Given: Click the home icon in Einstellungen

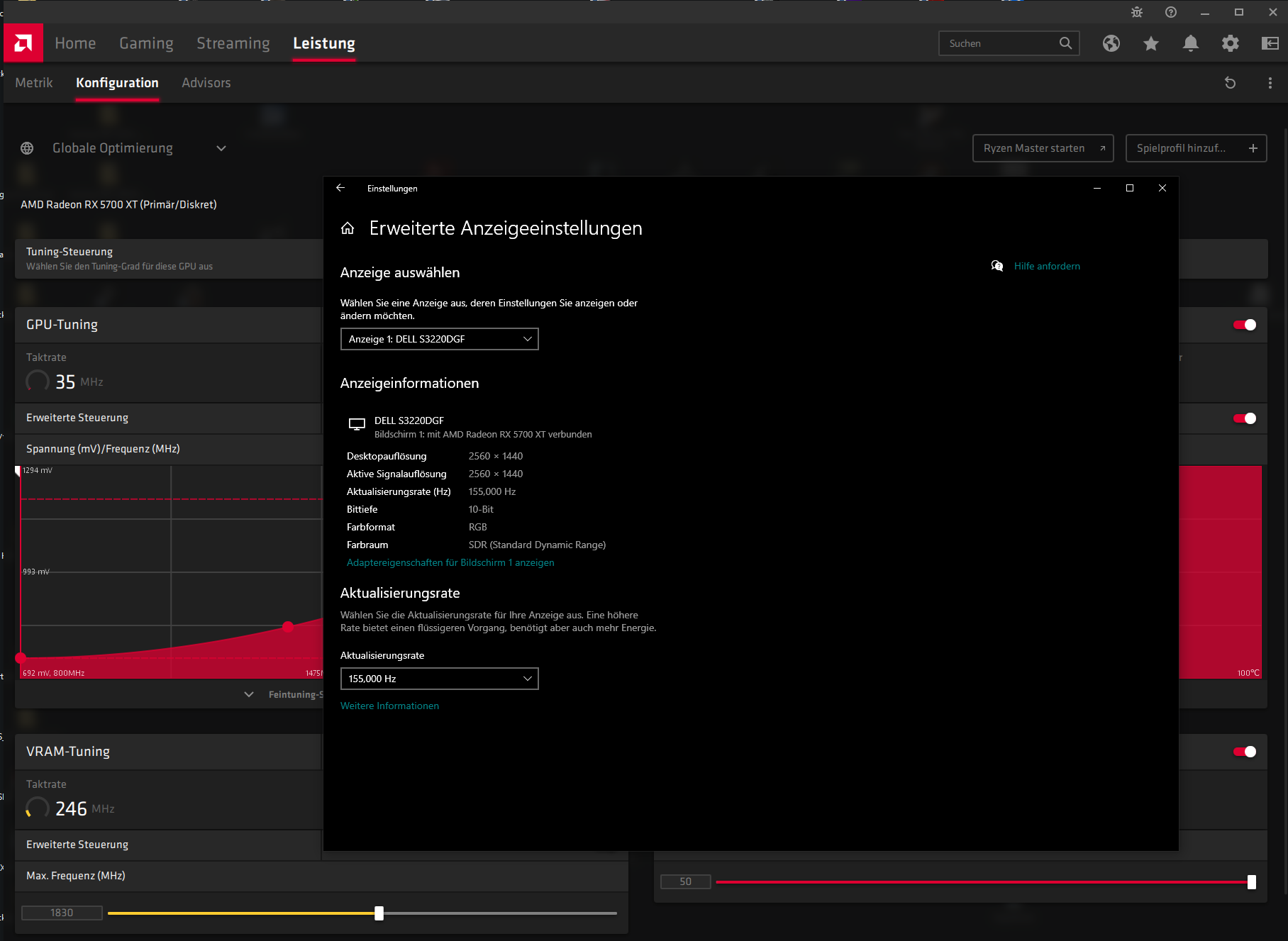Looking at the screenshot, I should [x=348, y=228].
